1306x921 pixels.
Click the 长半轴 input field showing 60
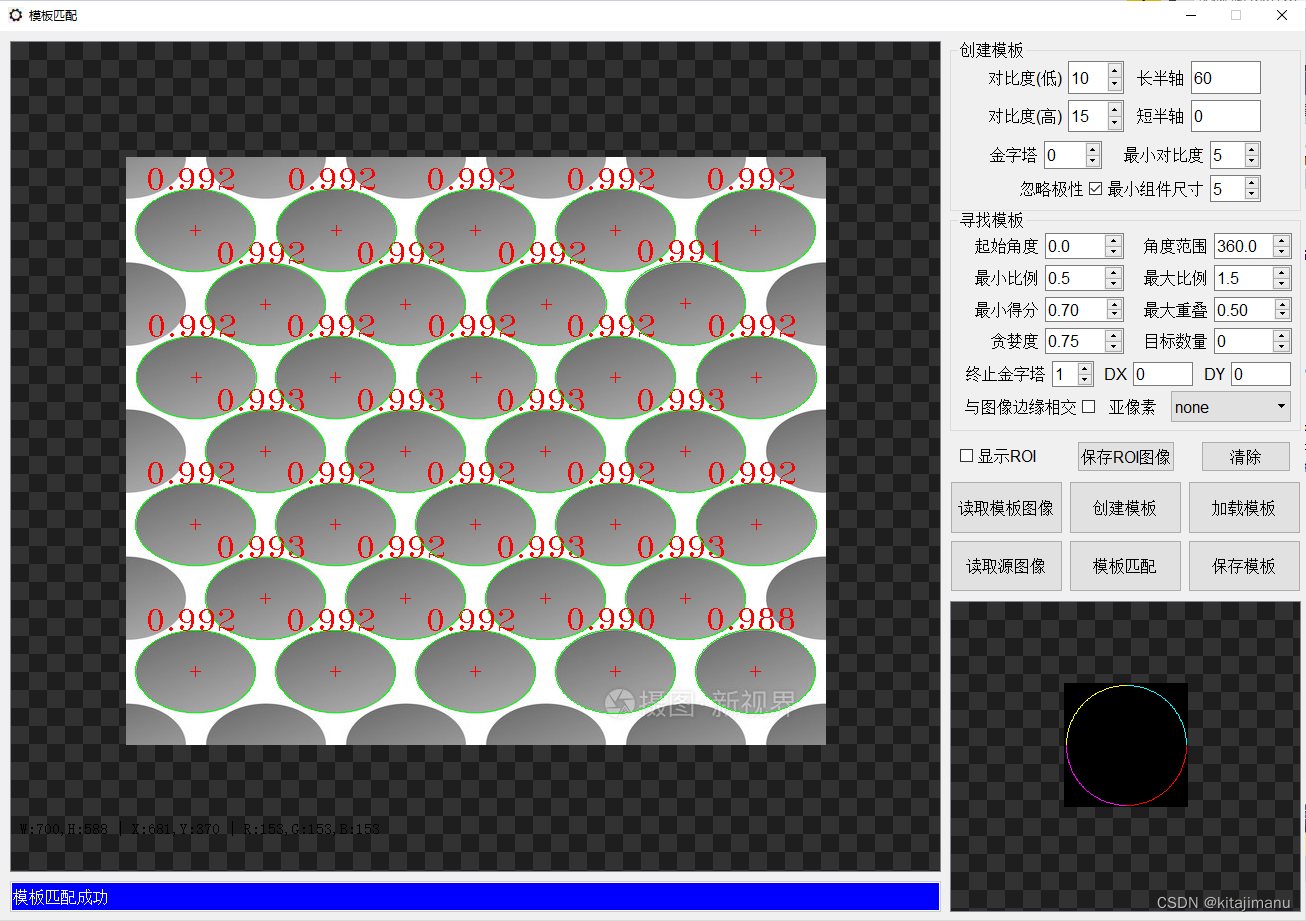coord(1225,77)
